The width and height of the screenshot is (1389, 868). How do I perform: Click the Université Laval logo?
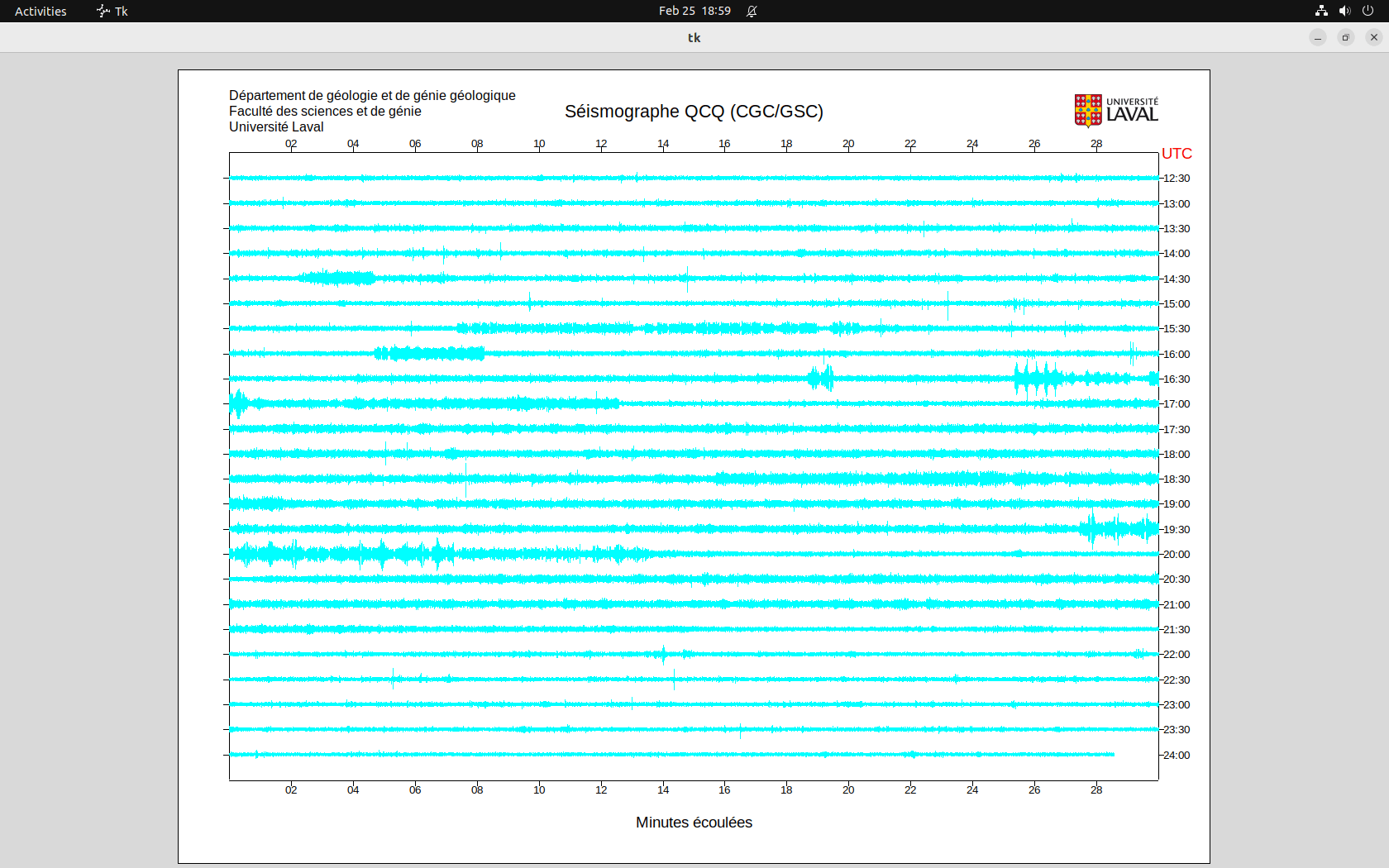tap(1116, 111)
